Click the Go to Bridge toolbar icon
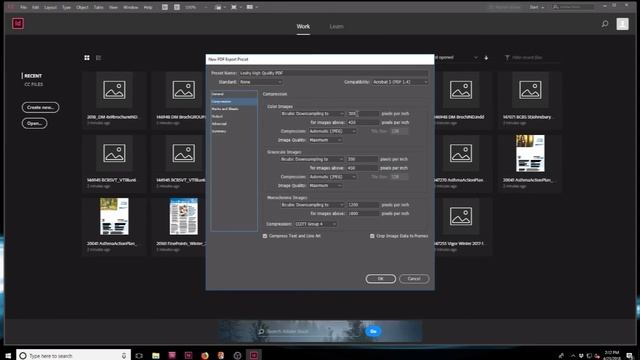640x360 pixels. [x=165, y=7]
